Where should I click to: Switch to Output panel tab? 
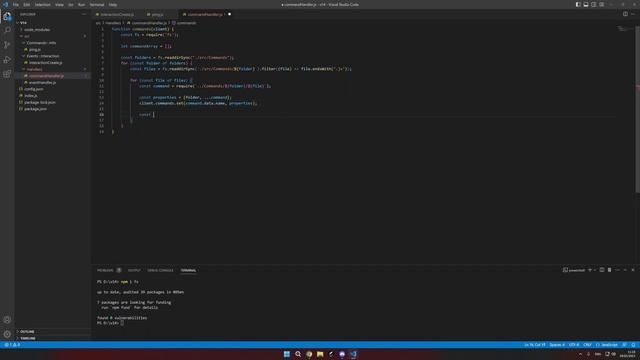click(x=134, y=270)
